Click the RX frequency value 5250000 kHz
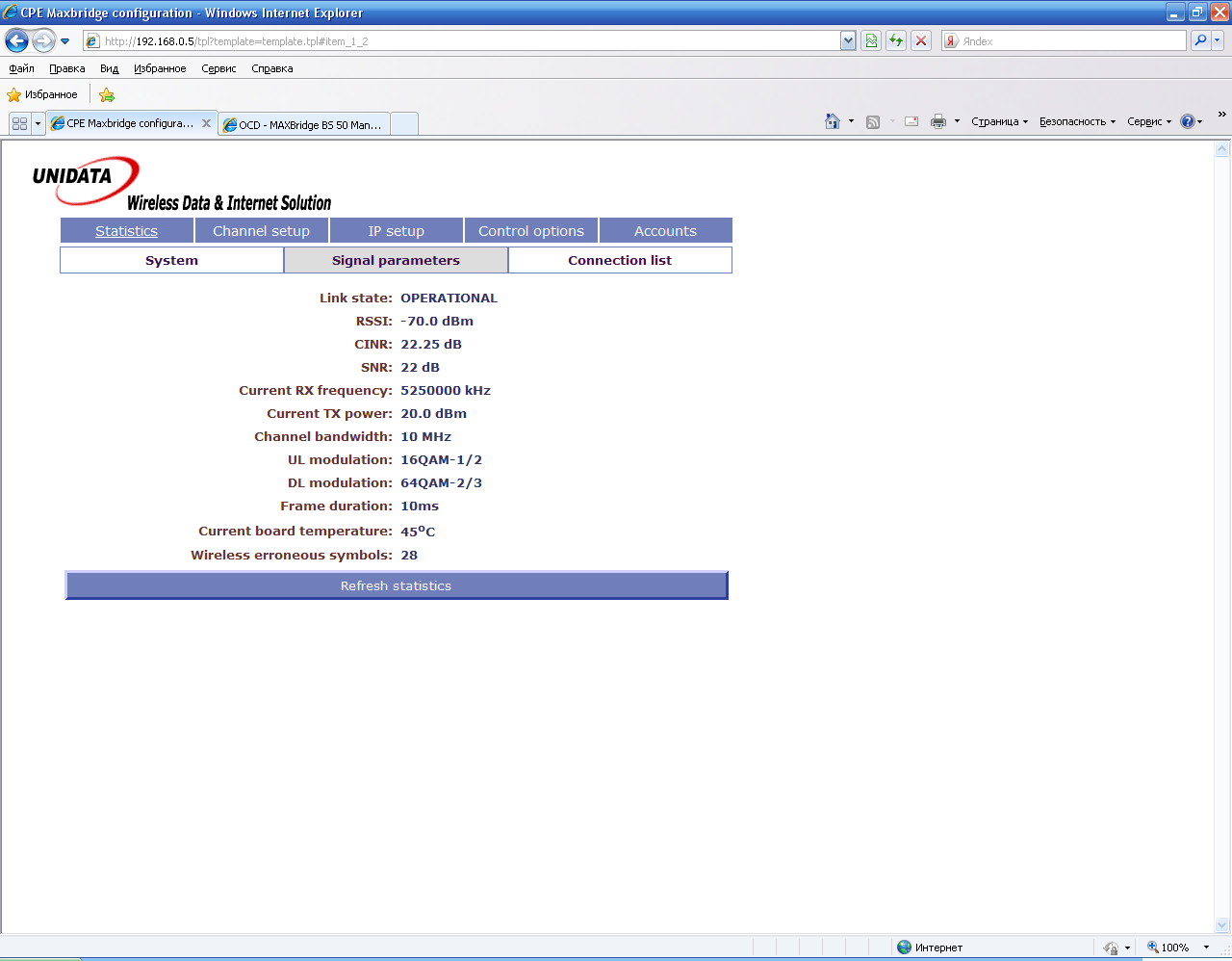Image resolution: width=1232 pixels, height=961 pixels. click(446, 391)
